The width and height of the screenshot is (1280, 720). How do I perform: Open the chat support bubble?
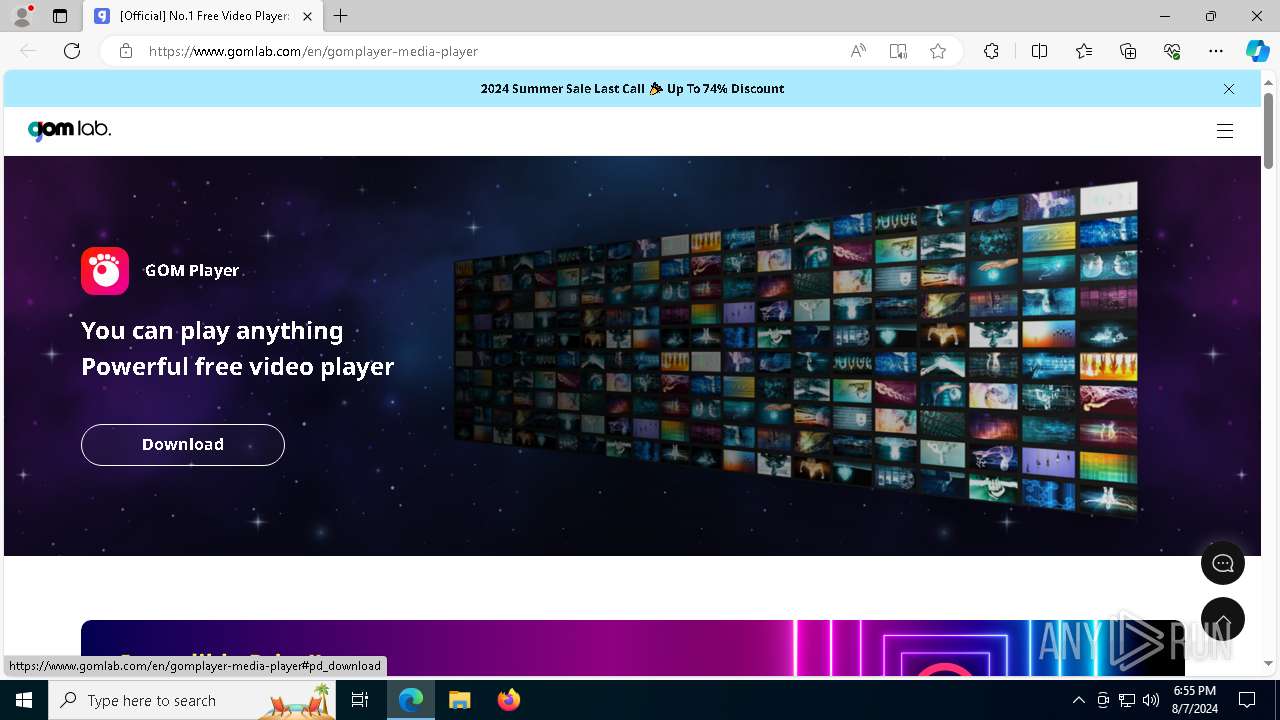tap(1223, 564)
